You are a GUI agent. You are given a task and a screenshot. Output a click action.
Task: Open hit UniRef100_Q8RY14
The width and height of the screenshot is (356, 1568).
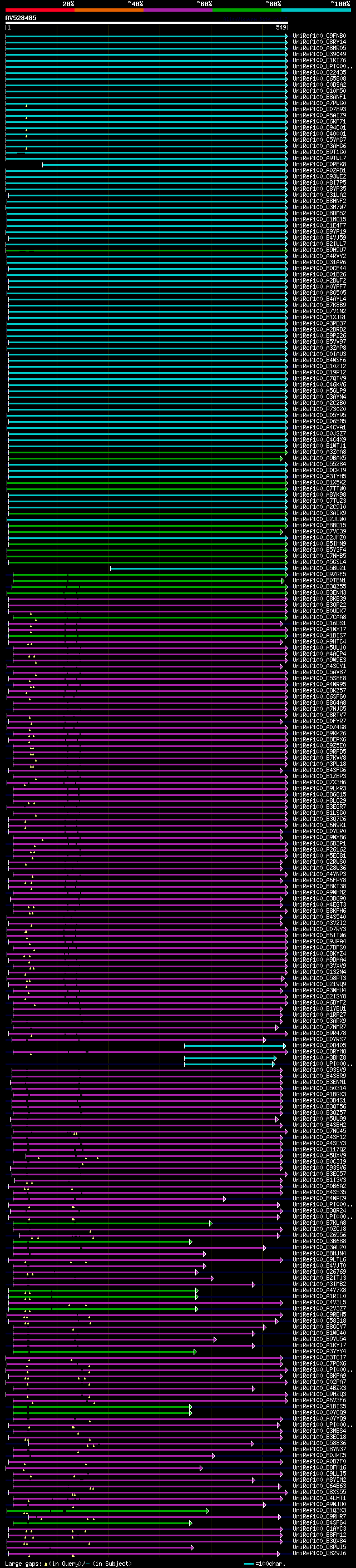(x=319, y=42)
